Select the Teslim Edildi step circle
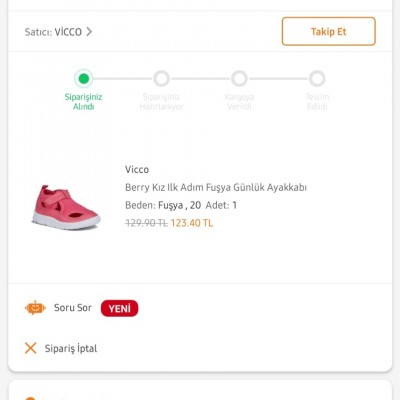The image size is (400, 400). (317, 79)
